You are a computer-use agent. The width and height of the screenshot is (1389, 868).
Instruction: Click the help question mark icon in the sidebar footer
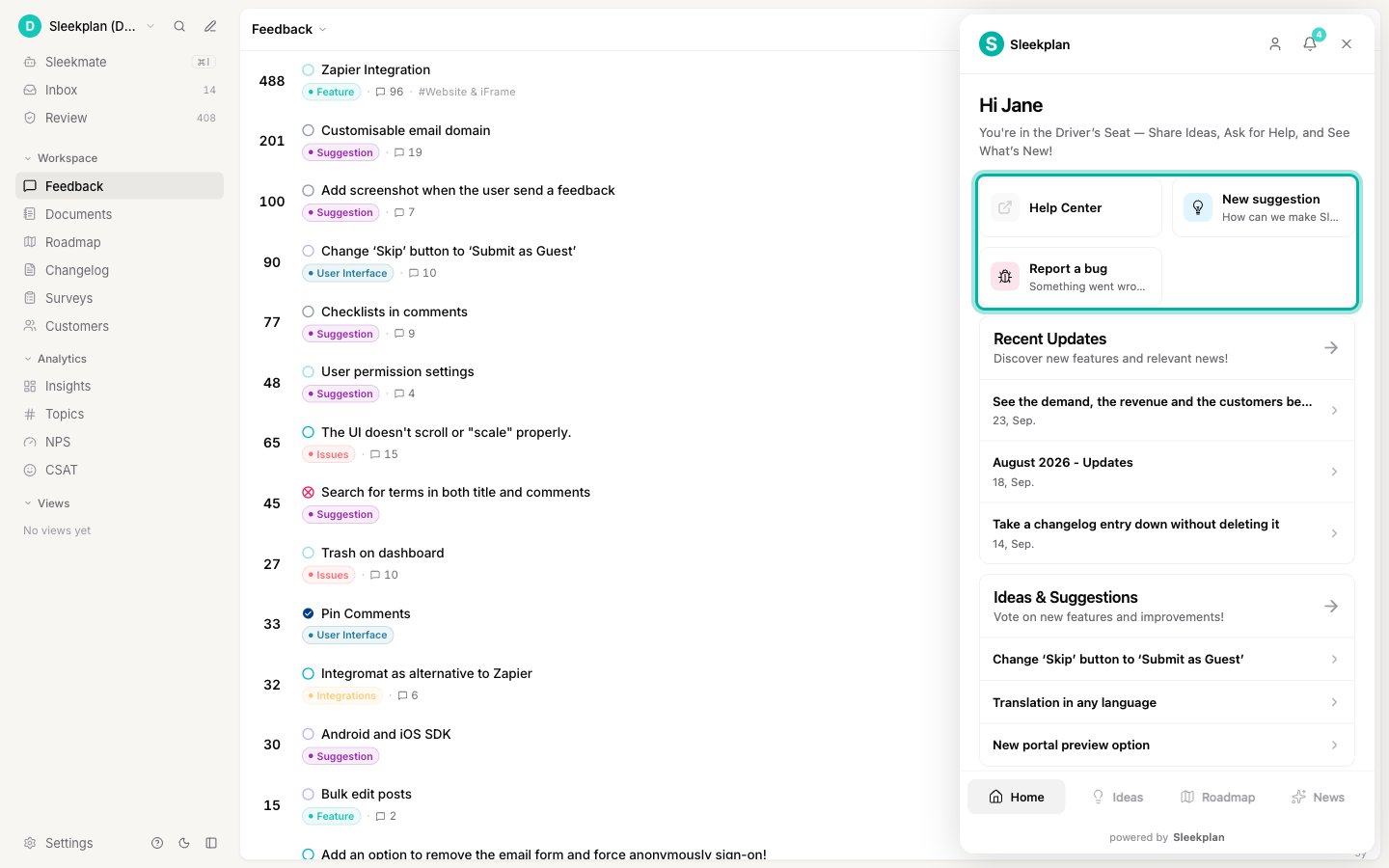157,843
